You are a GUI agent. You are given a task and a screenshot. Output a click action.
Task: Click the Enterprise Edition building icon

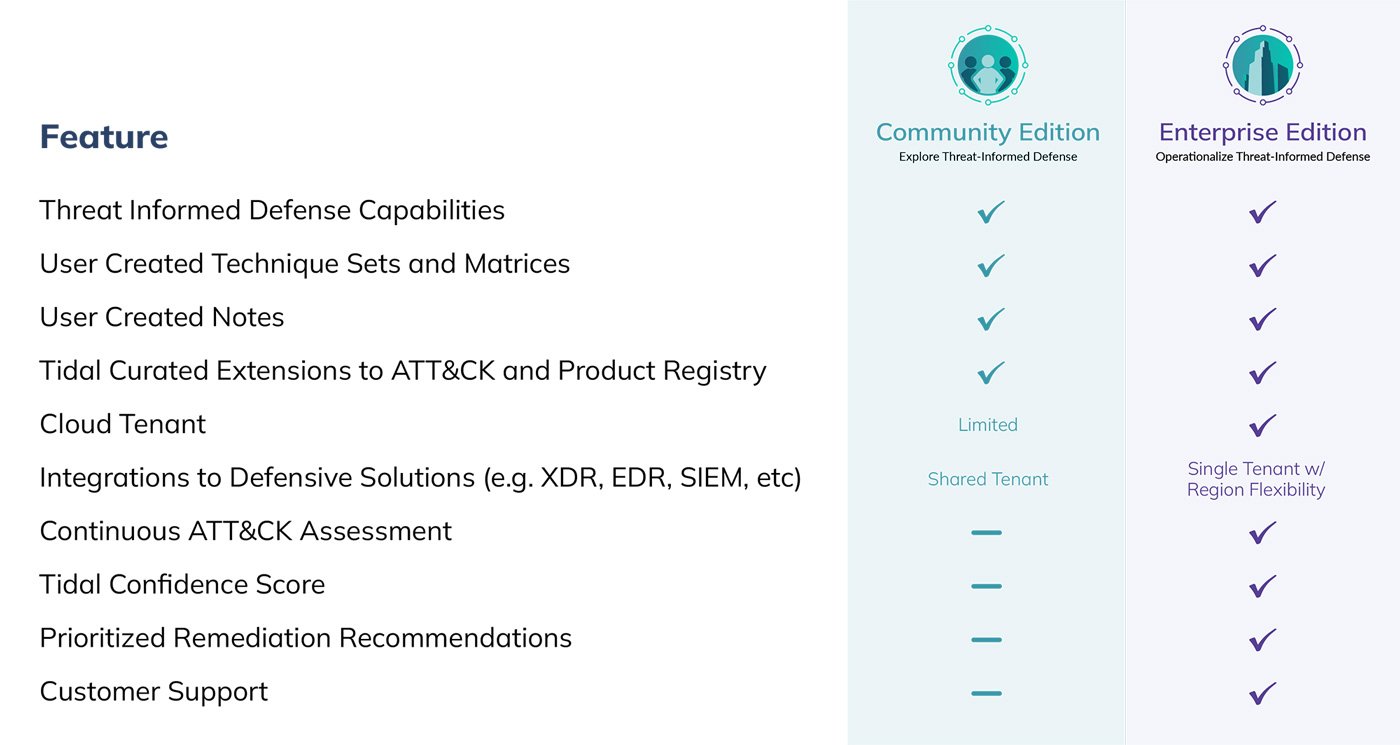coord(1262,65)
